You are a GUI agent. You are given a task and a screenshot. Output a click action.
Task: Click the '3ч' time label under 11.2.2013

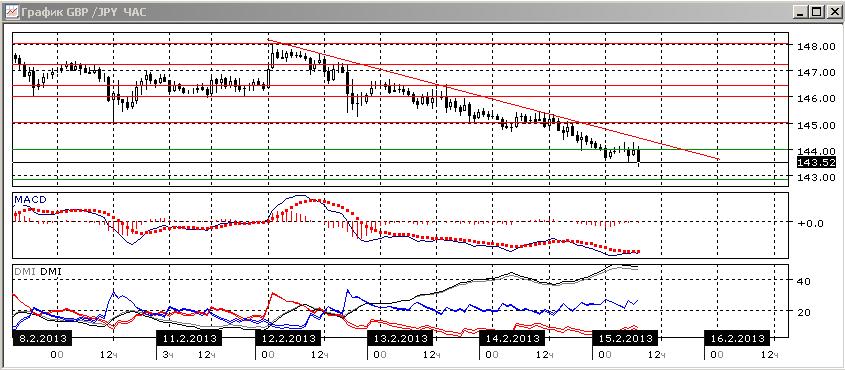(x=167, y=354)
